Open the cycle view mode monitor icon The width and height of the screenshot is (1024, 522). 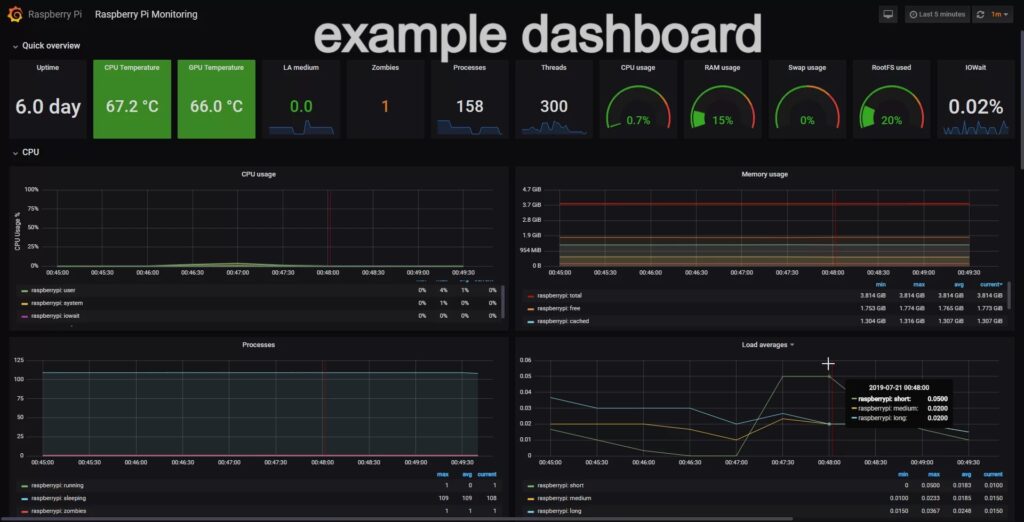(888, 14)
